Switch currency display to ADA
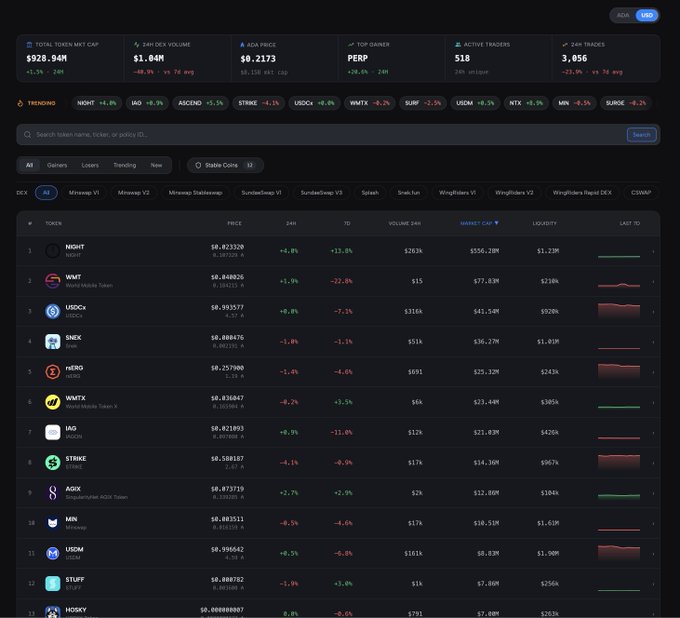This screenshot has width=680, height=618. pos(623,15)
